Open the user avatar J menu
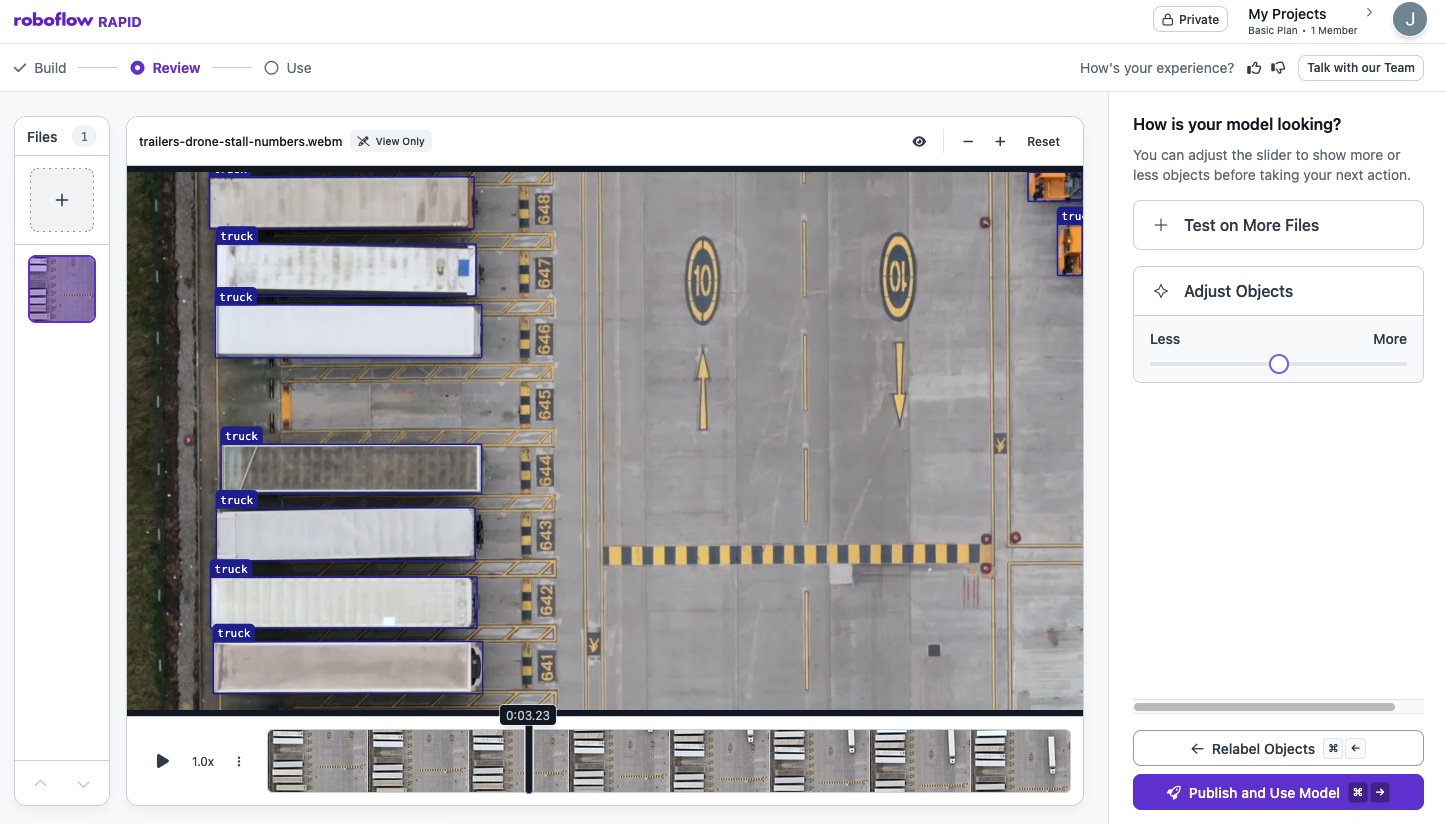The height and width of the screenshot is (824, 1446). (1410, 19)
